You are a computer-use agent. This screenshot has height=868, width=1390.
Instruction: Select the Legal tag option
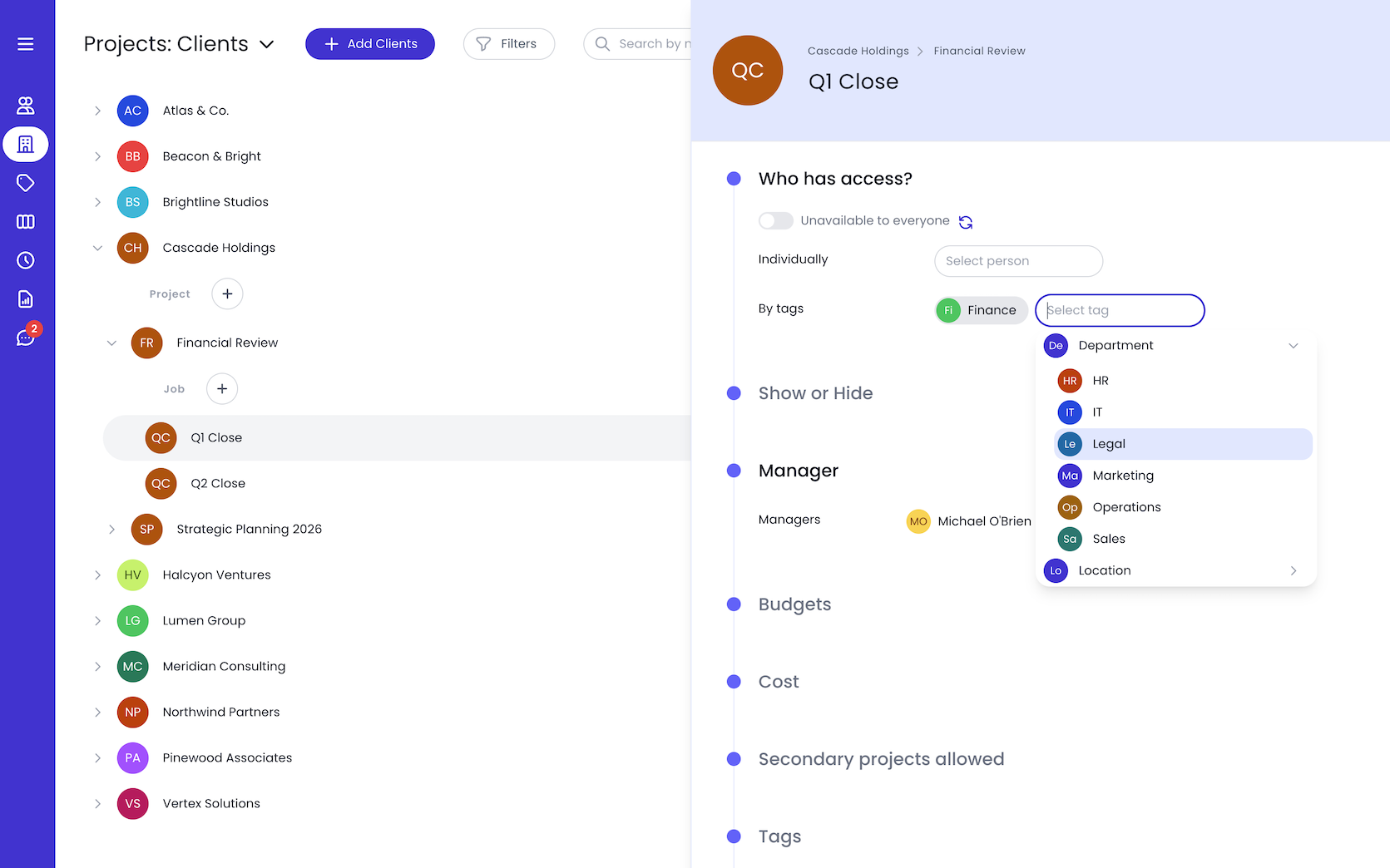click(x=1183, y=444)
